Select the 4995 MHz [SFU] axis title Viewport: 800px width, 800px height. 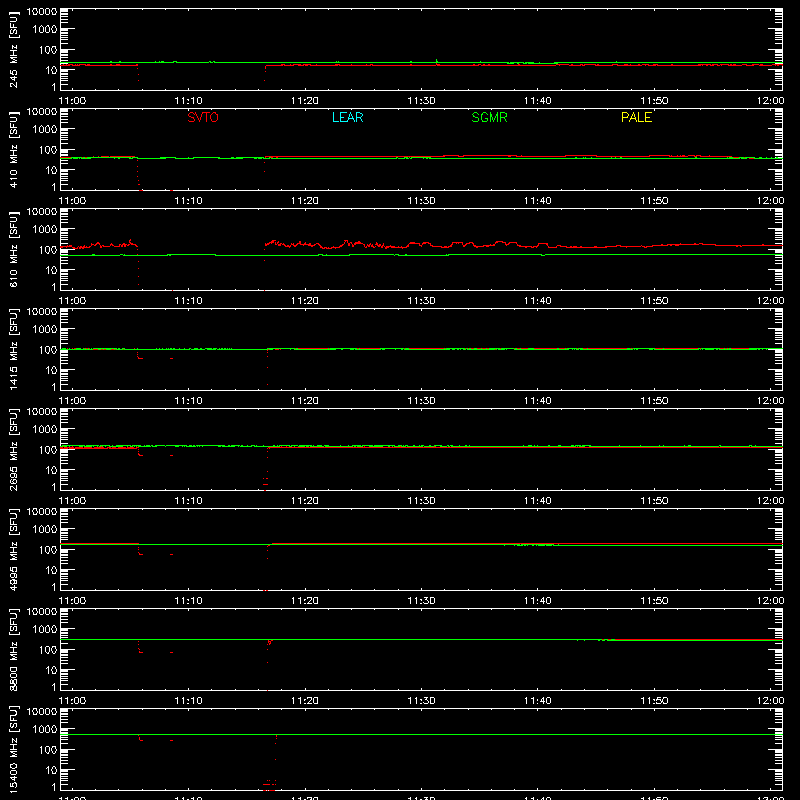coord(14,549)
